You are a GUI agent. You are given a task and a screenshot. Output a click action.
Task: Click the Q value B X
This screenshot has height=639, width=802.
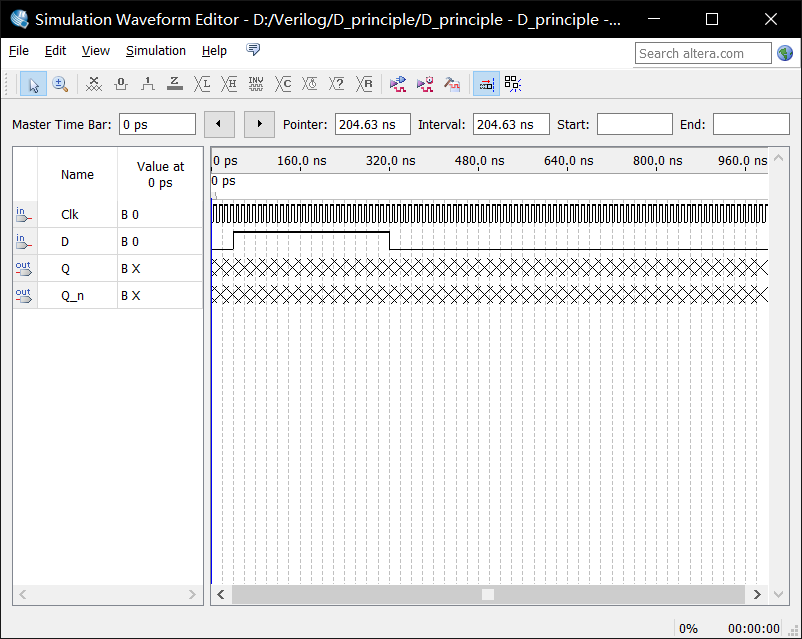[130, 269]
